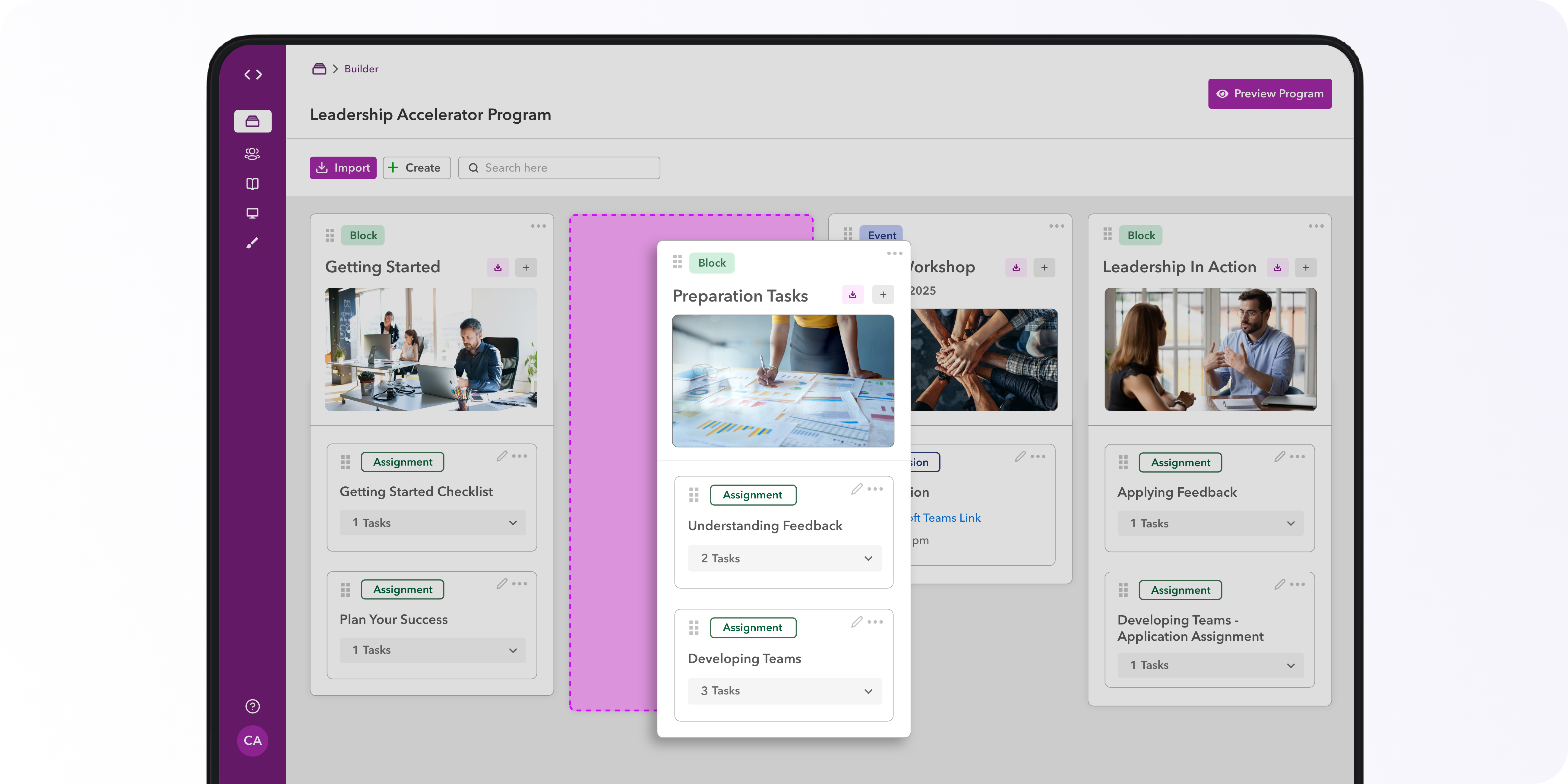Screen dimensions: 1568x784
Task: Open Plan Your Success more options
Action: (519, 583)
